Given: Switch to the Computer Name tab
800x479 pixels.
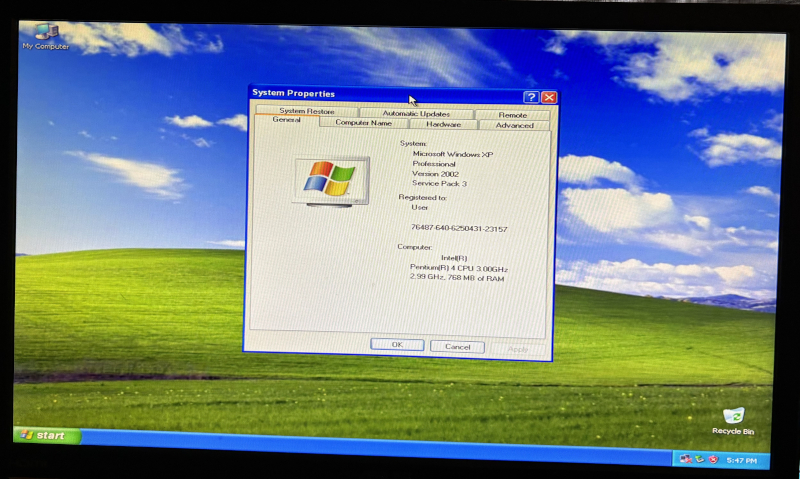Looking at the screenshot, I should coord(363,123).
